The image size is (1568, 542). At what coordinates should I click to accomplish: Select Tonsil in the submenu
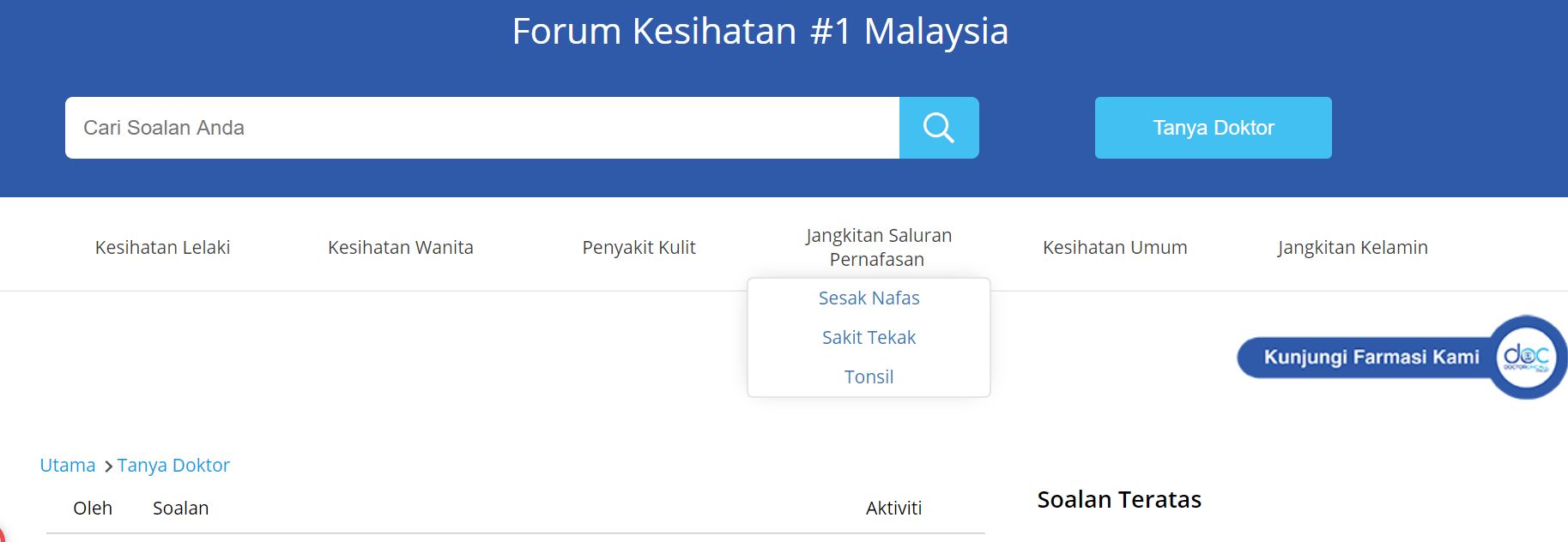[x=869, y=376]
